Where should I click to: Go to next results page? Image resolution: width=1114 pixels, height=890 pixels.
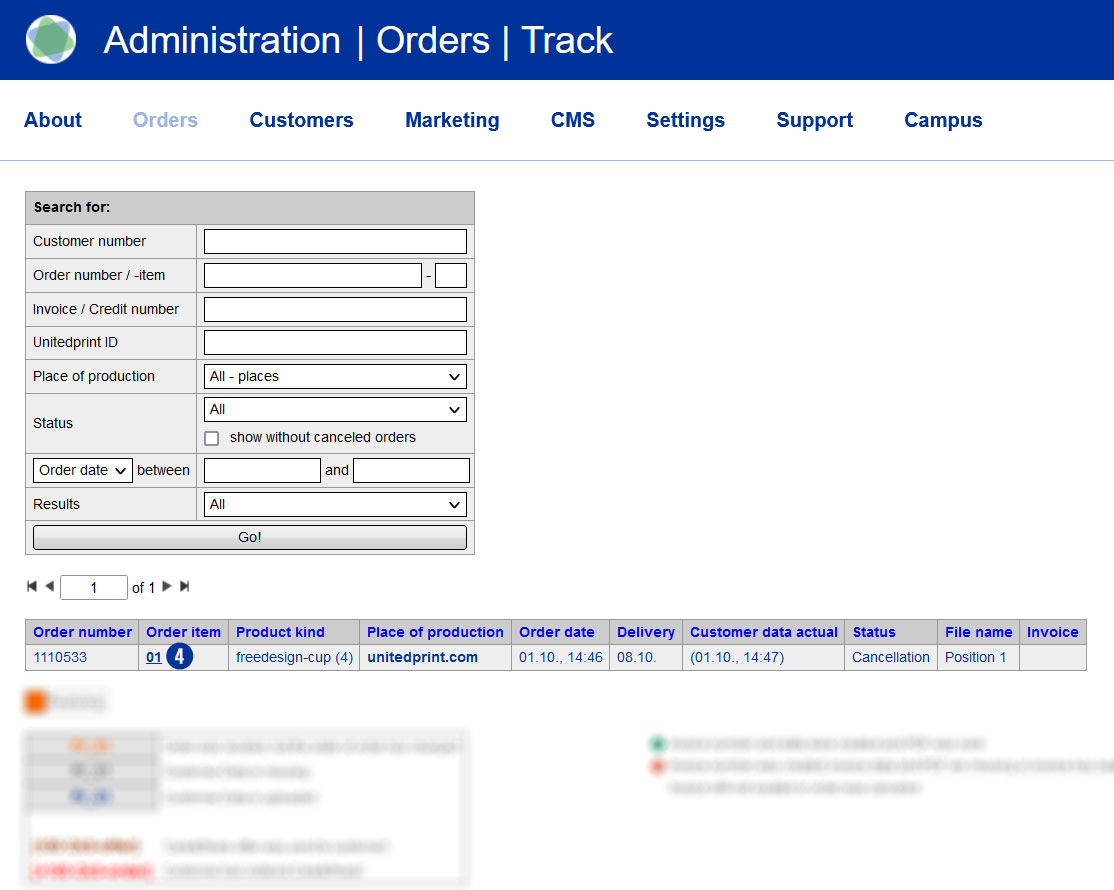[x=167, y=587]
